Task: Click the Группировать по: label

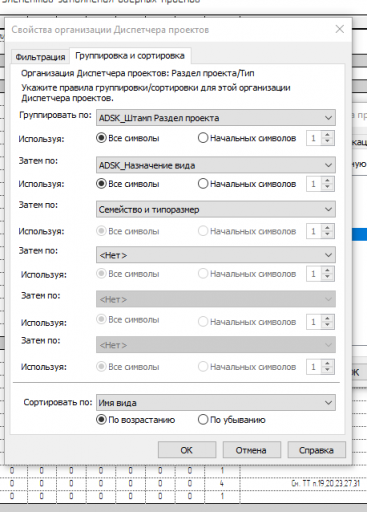Action: pyautogui.click(x=55, y=115)
